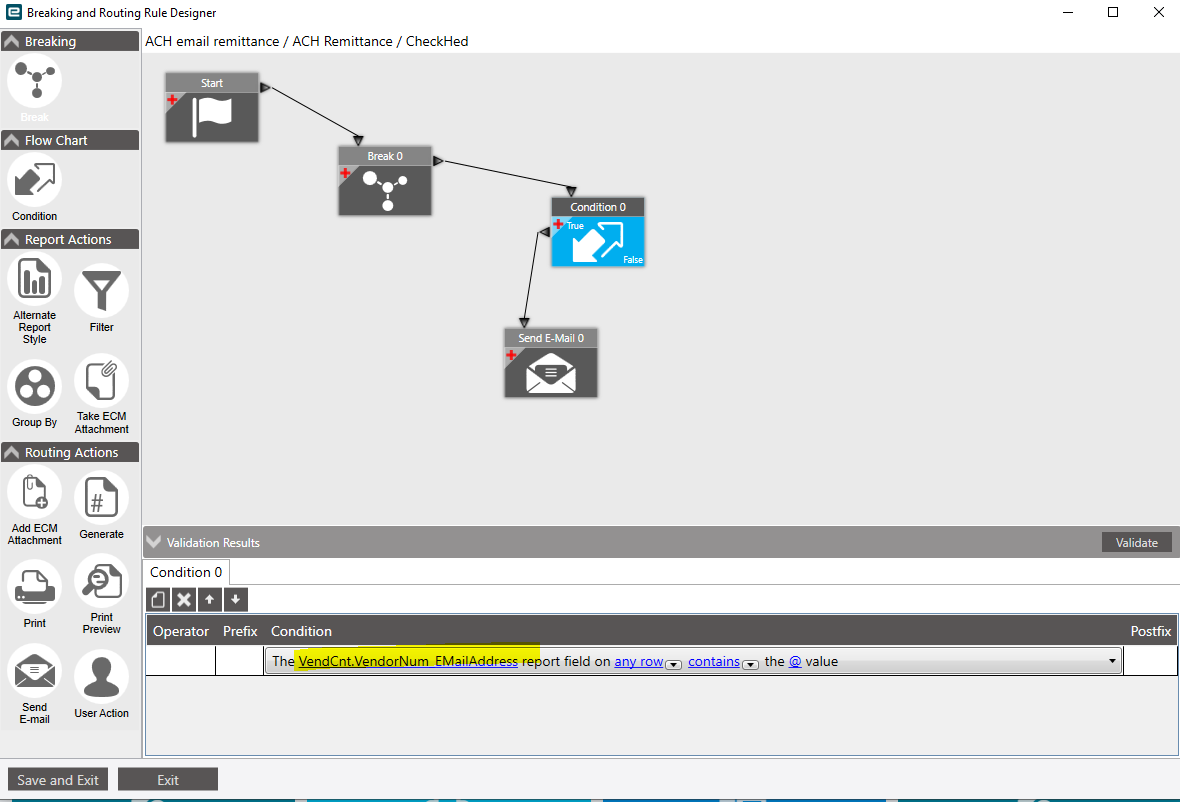
Task: Click the 'contains' link
Action: click(714, 661)
